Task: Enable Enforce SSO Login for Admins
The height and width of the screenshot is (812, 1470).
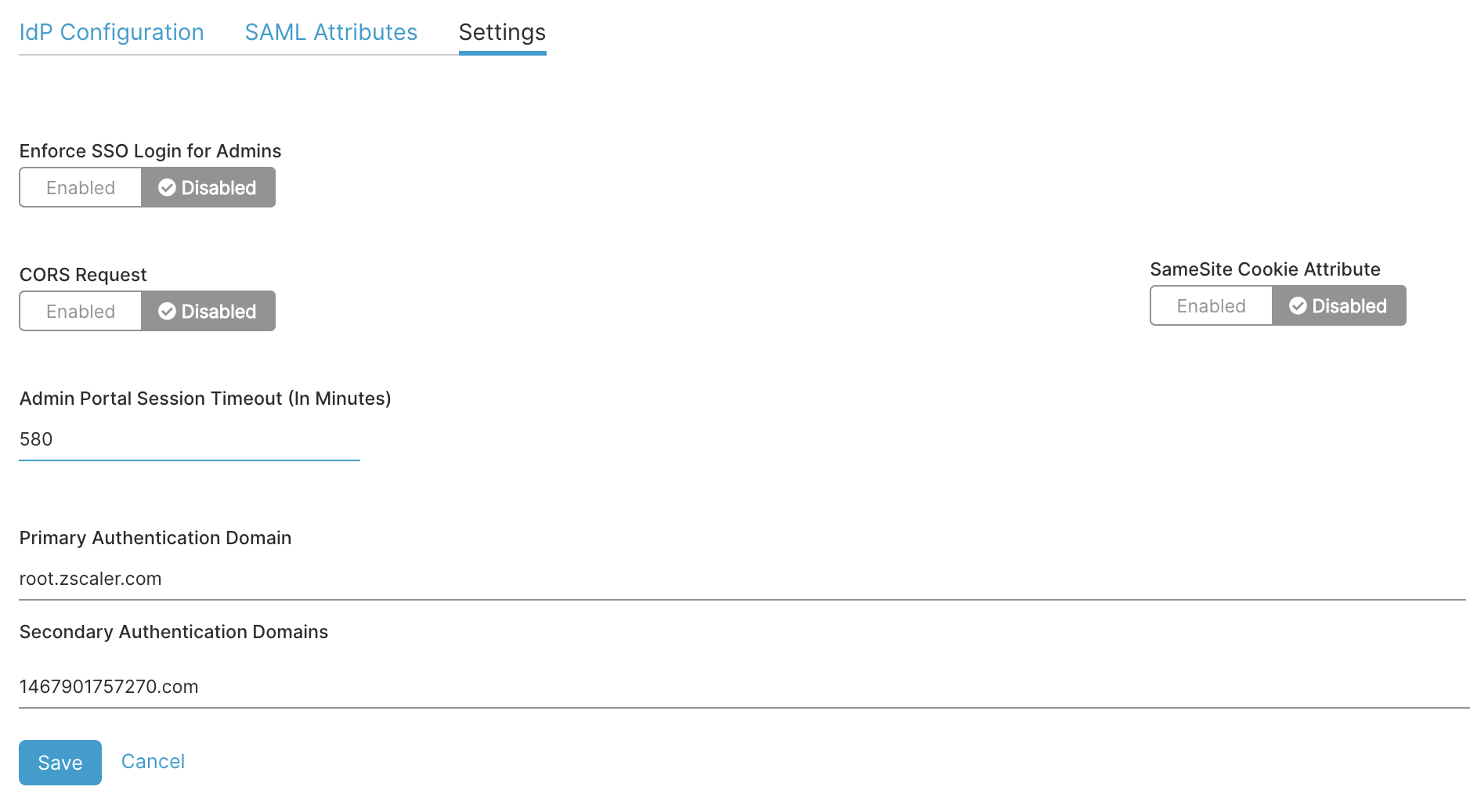Action: [81, 188]
